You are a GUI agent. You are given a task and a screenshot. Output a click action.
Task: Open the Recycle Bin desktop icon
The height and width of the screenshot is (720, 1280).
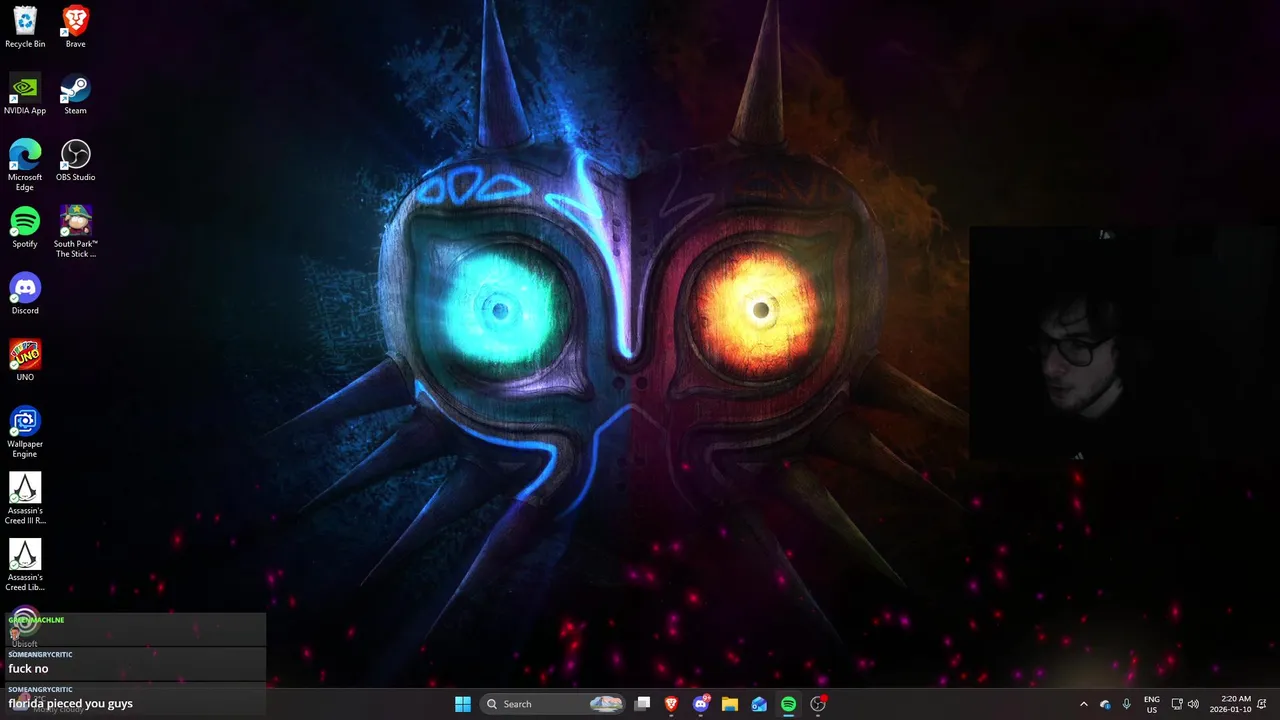pyautogui.click(x=25, y=27)
